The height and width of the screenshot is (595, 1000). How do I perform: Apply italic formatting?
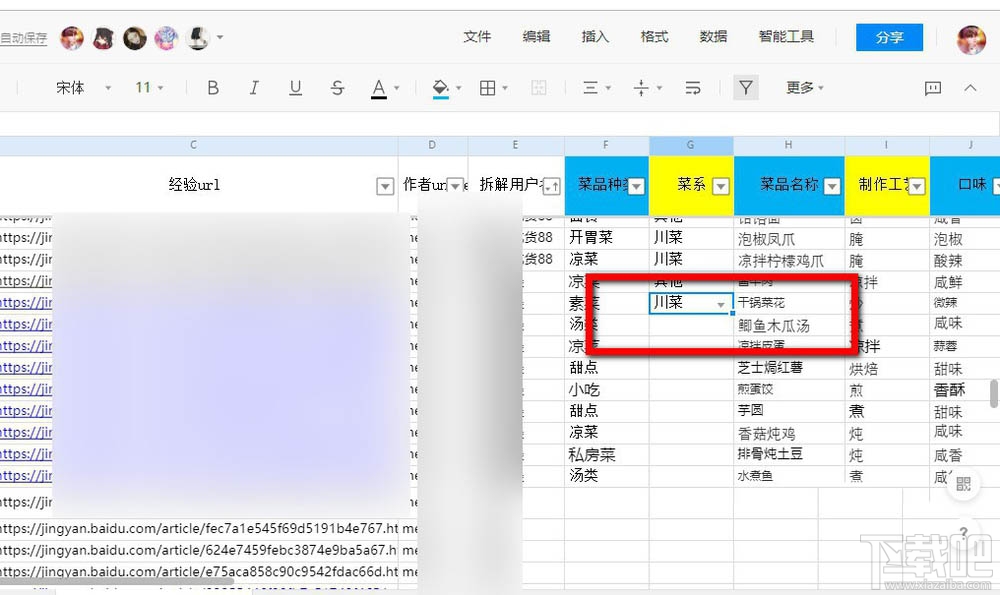(254, 87)
